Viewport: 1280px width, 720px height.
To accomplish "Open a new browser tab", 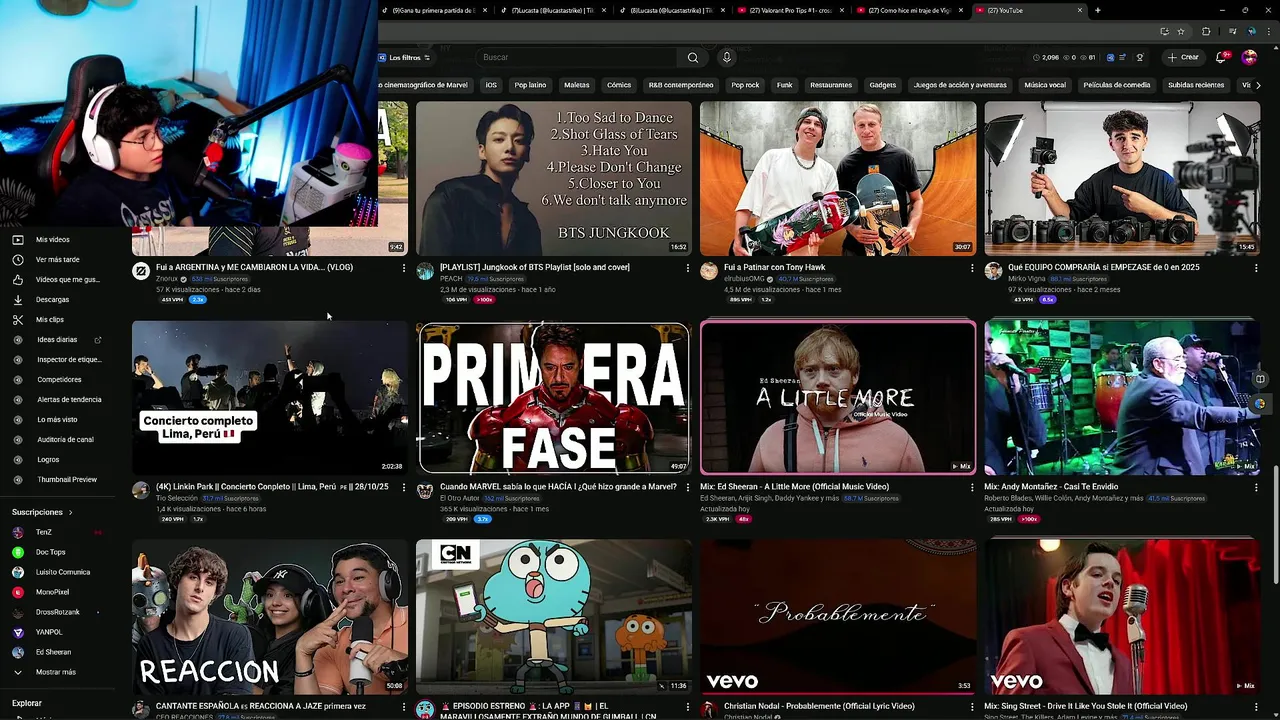I will 1098,10.
